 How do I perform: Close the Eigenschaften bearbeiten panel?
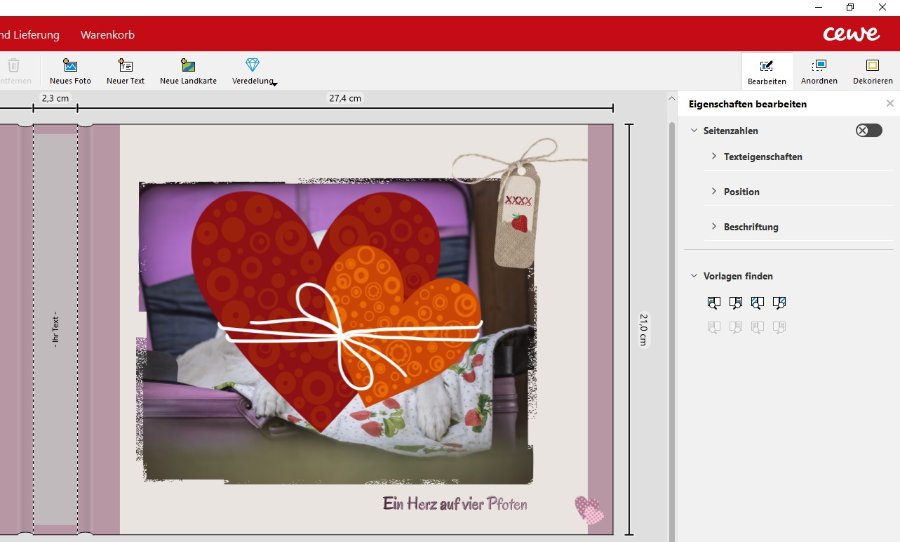[890, 104]
